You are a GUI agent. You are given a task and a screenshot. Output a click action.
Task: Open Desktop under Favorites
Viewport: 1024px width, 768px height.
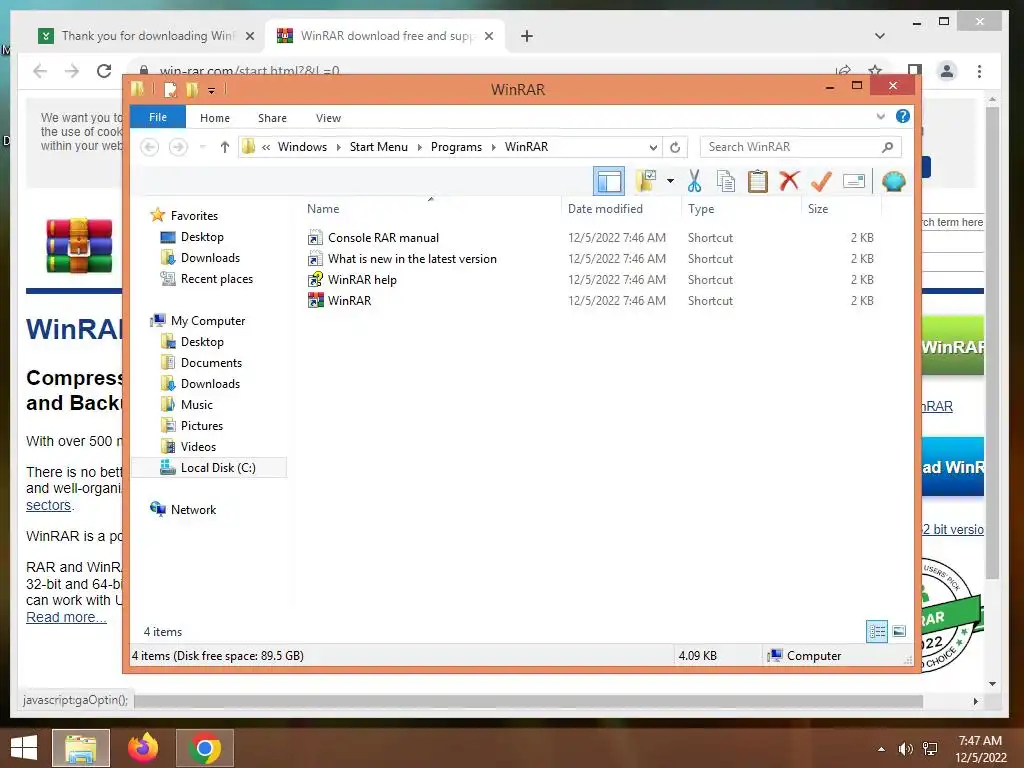coord(202,237)
